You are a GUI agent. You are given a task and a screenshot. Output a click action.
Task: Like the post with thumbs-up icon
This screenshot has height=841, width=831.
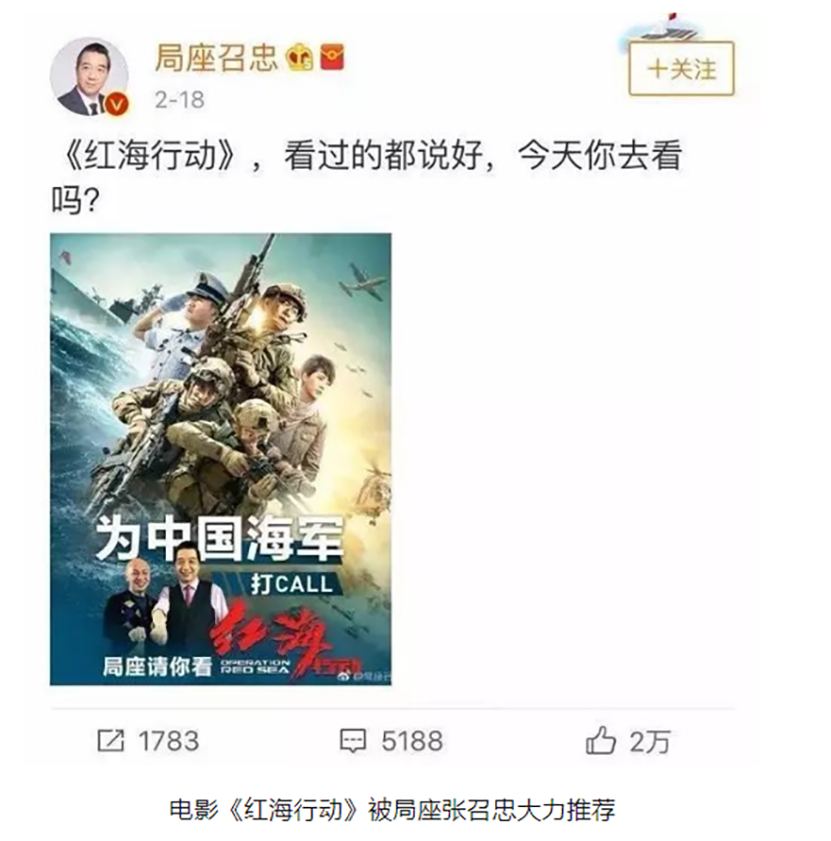pos(600,740)
